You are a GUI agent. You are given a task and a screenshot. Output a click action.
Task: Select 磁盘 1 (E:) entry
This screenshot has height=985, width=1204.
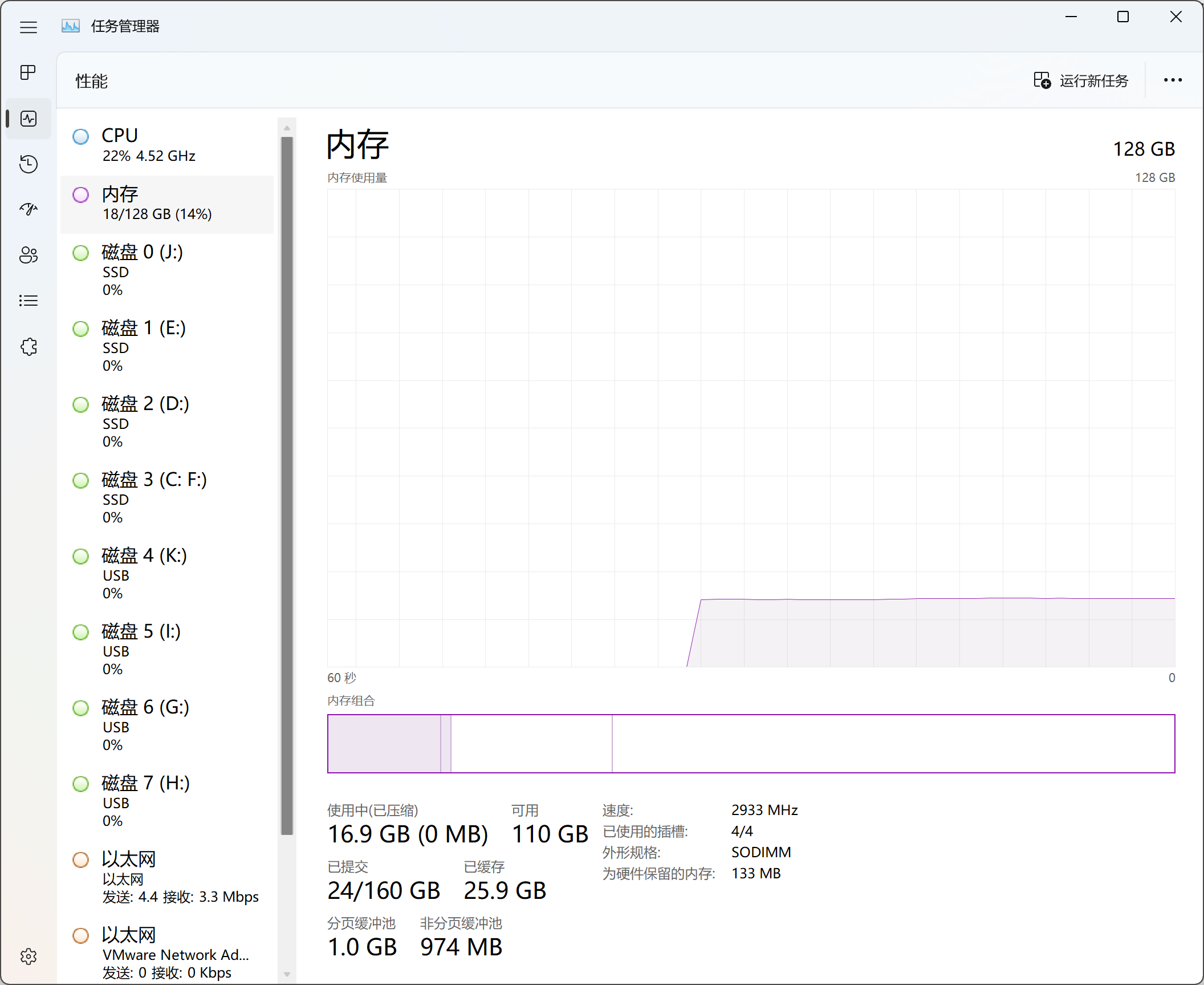[x=167, y=346]
